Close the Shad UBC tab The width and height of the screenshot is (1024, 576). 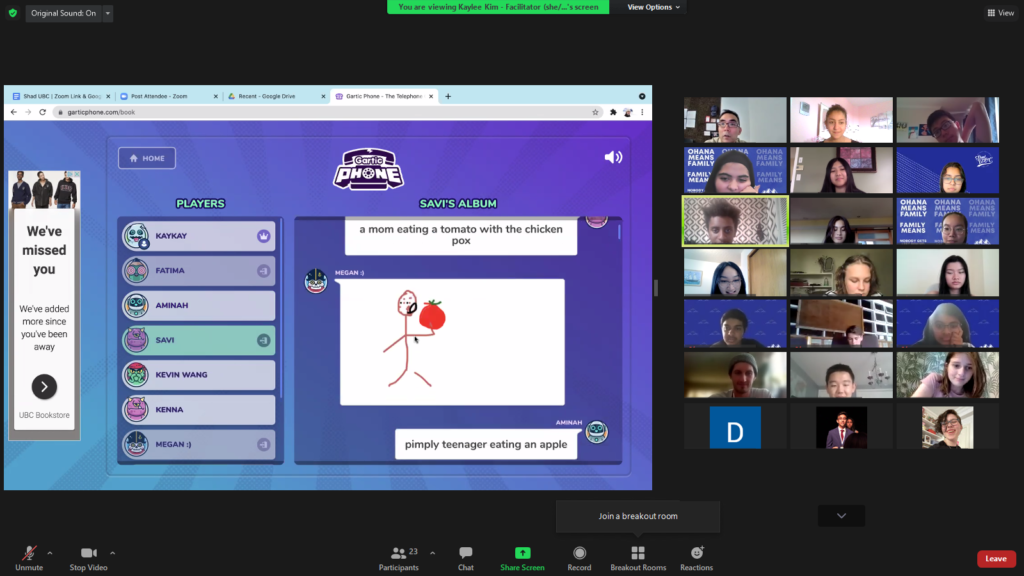[108, 96]
